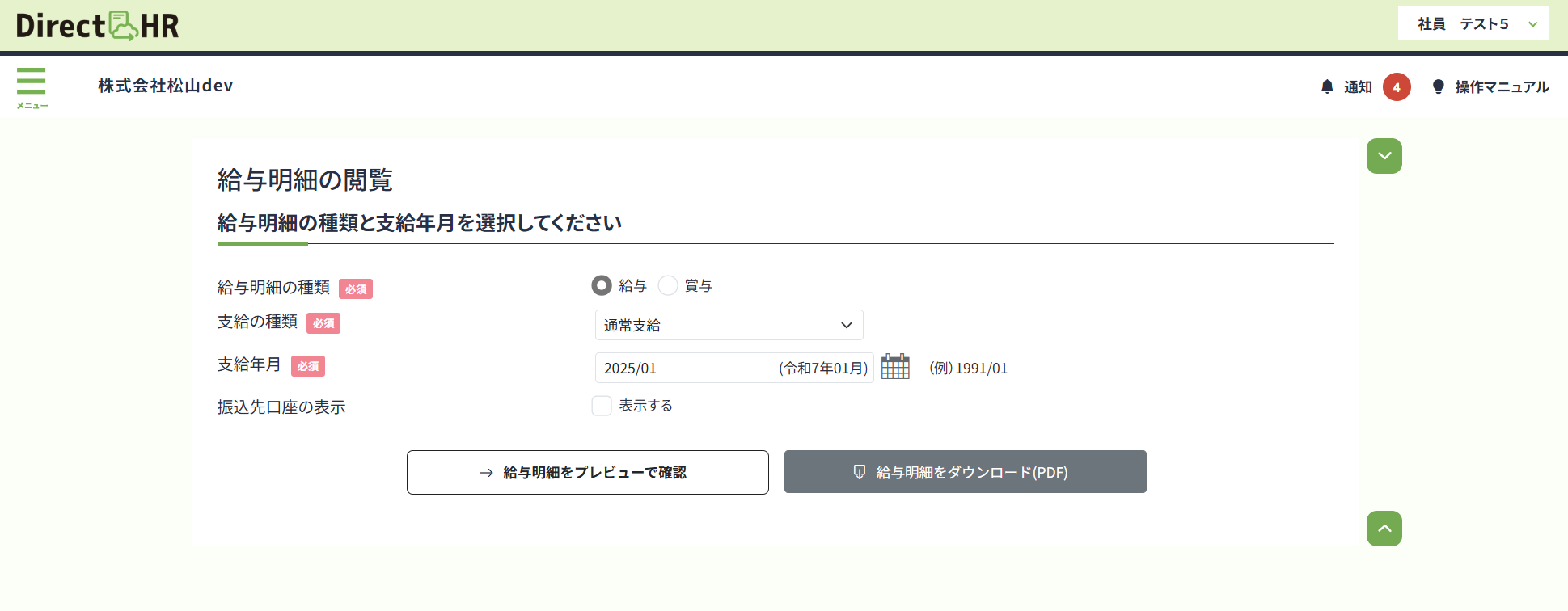Expand the 社員 テスト5 user menu
This screenshot has height=611, width=1568.
point(1463,24)
